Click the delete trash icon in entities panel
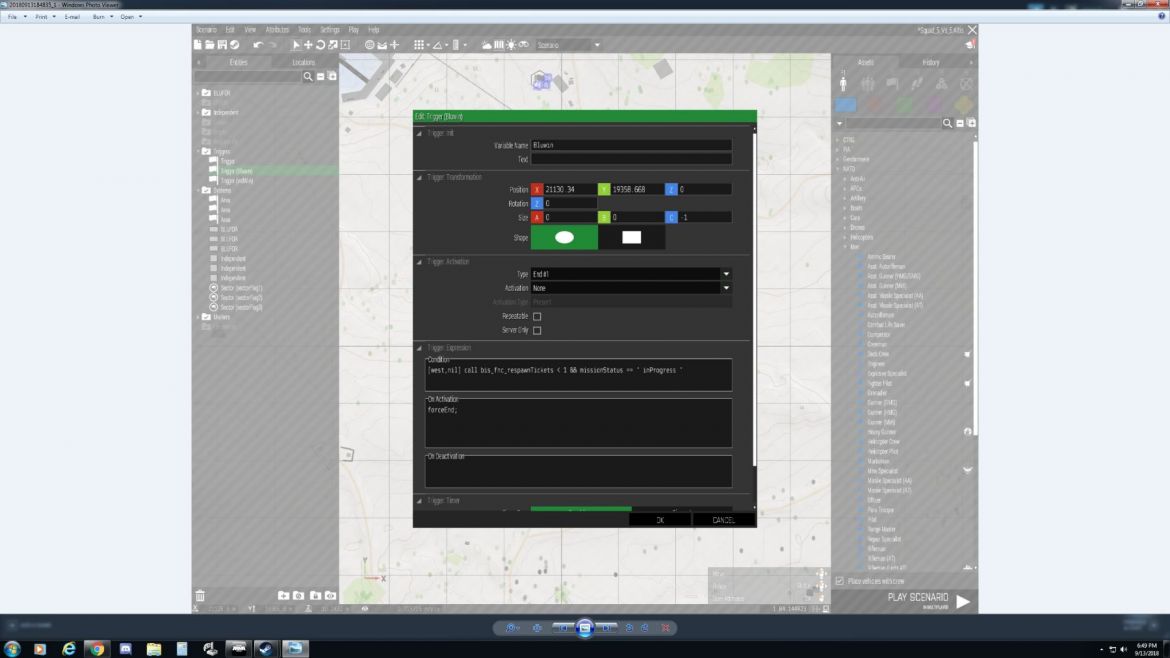 200,596
